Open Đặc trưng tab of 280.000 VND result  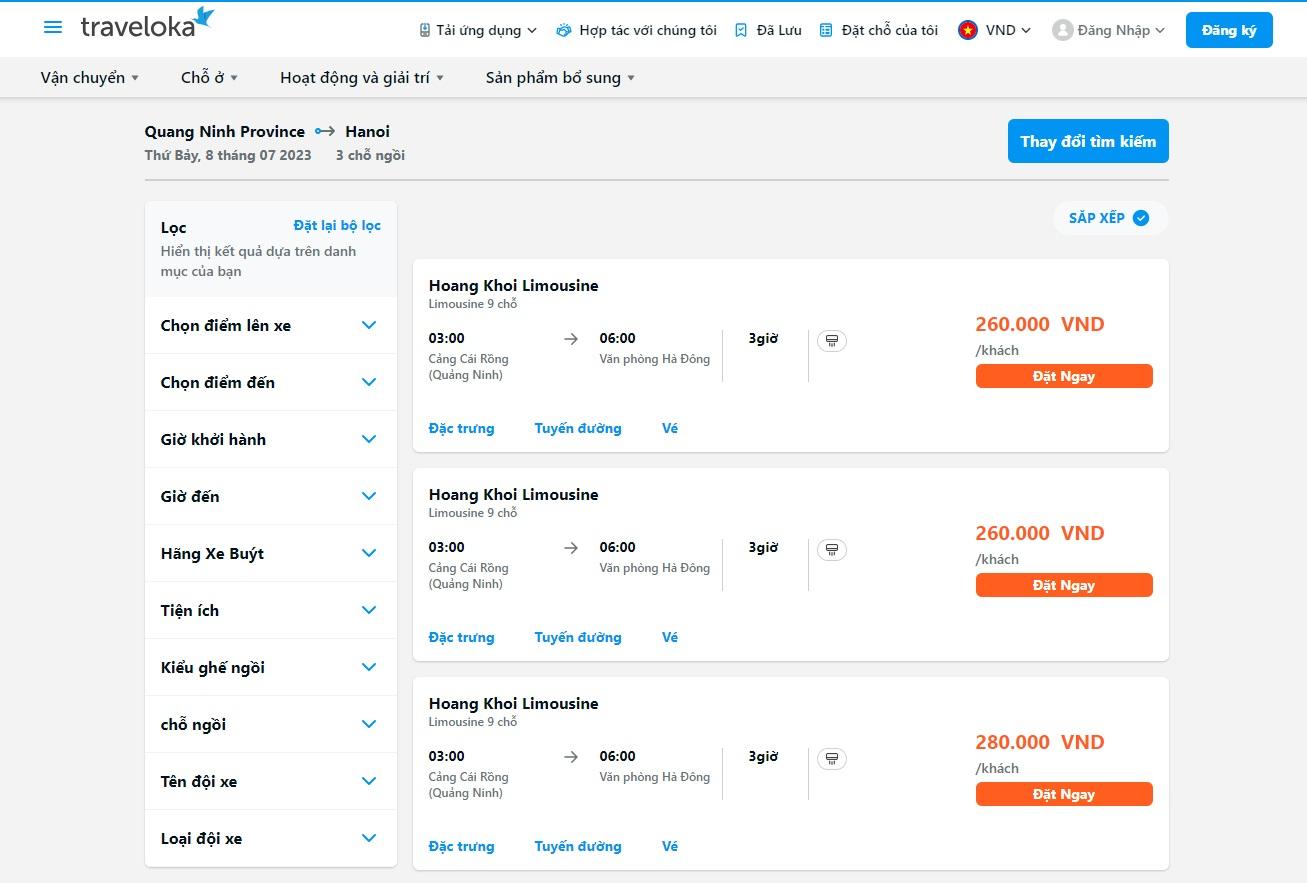tap(461, 846)
